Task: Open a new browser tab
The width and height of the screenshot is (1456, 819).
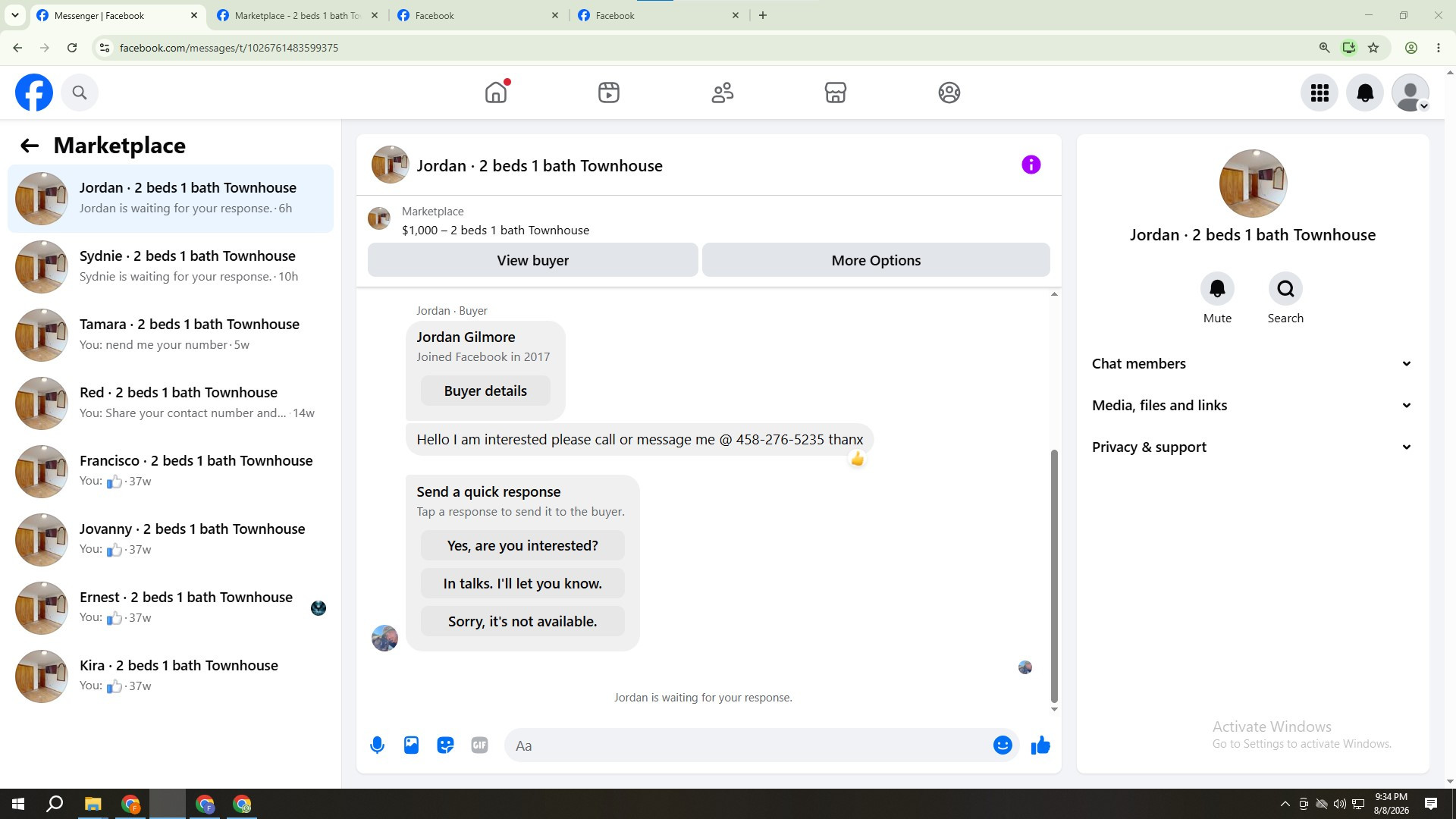Action: pos(763,15)
